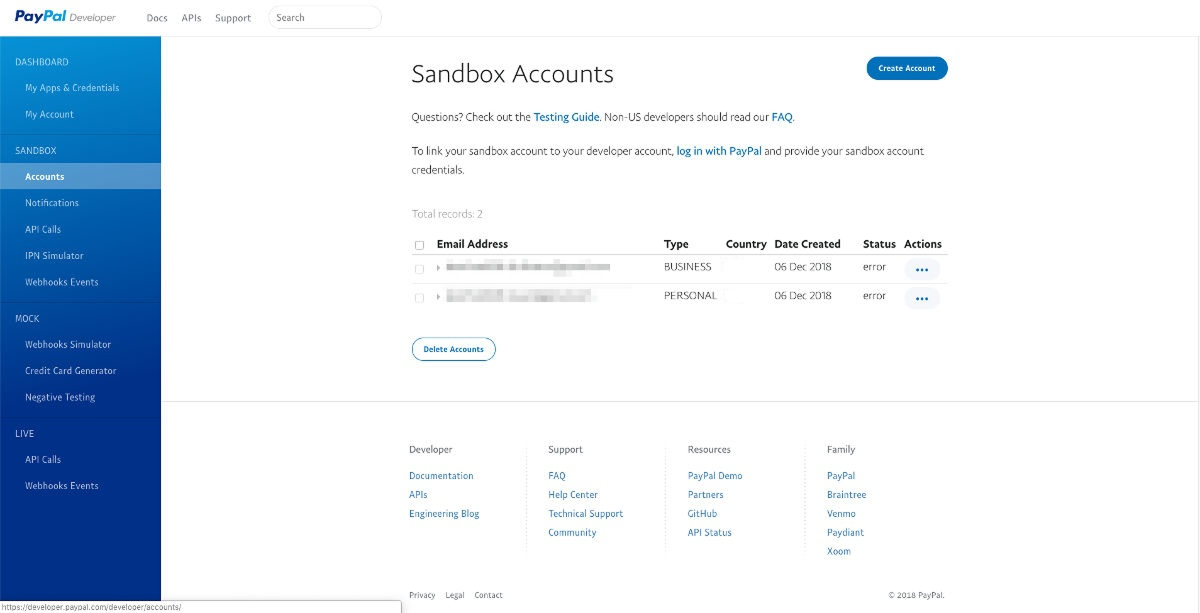The image size is (1200, 613).
Task: Click the 06 Dec 2018 date in BUSINESS row
Action: [x=803, y=267]
